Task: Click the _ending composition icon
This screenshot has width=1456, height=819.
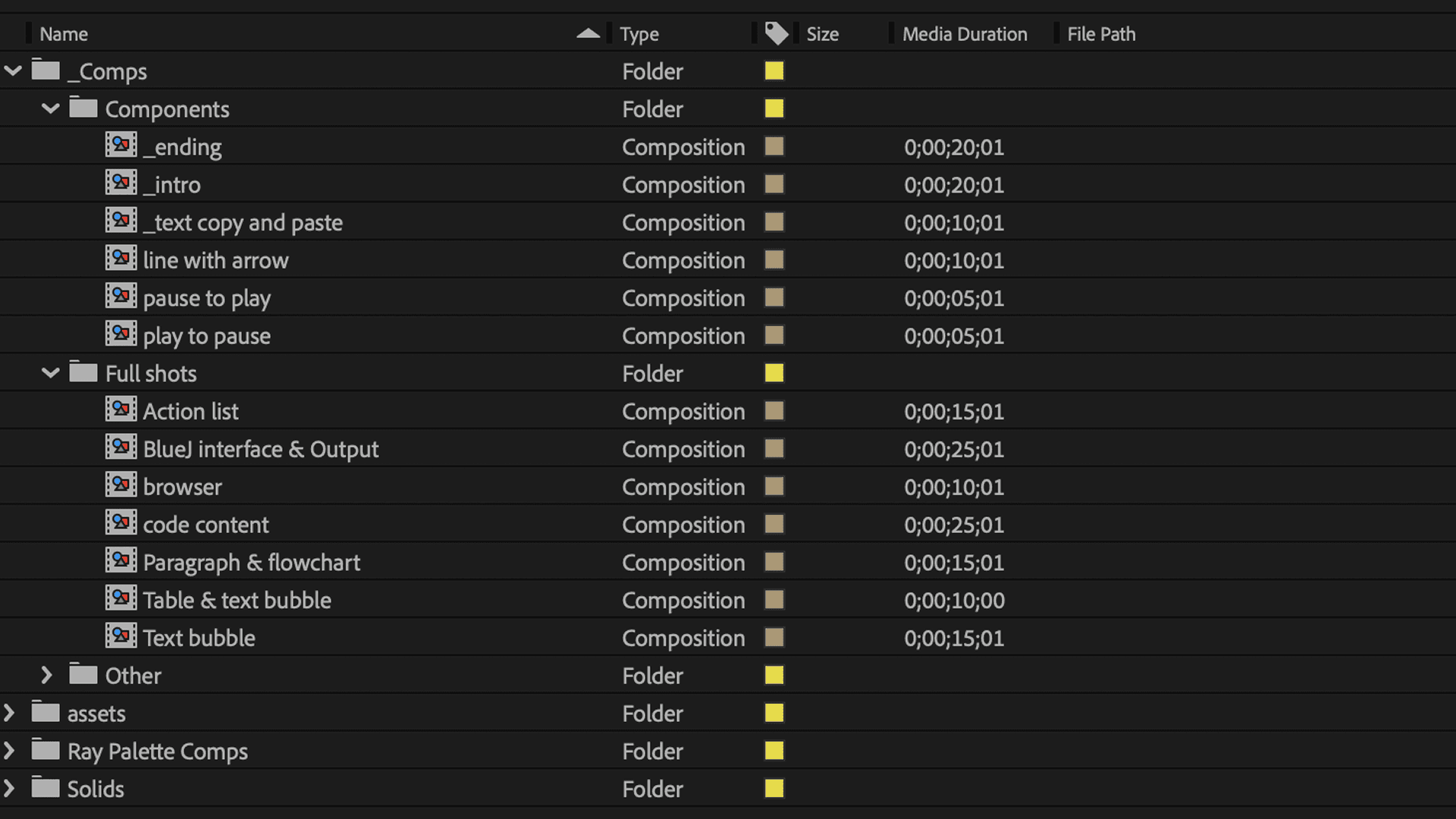Action: click(x=121, y=146)
